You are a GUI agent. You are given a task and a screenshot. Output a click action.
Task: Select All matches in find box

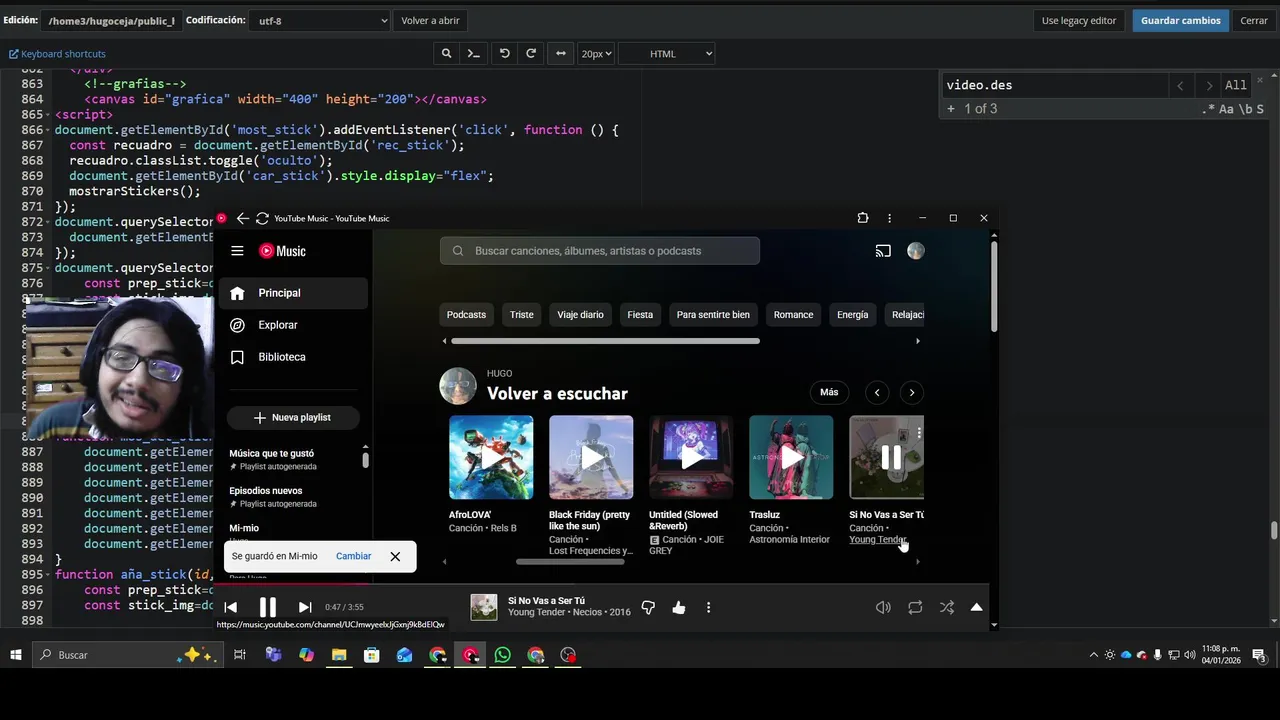coord(1236,86)
